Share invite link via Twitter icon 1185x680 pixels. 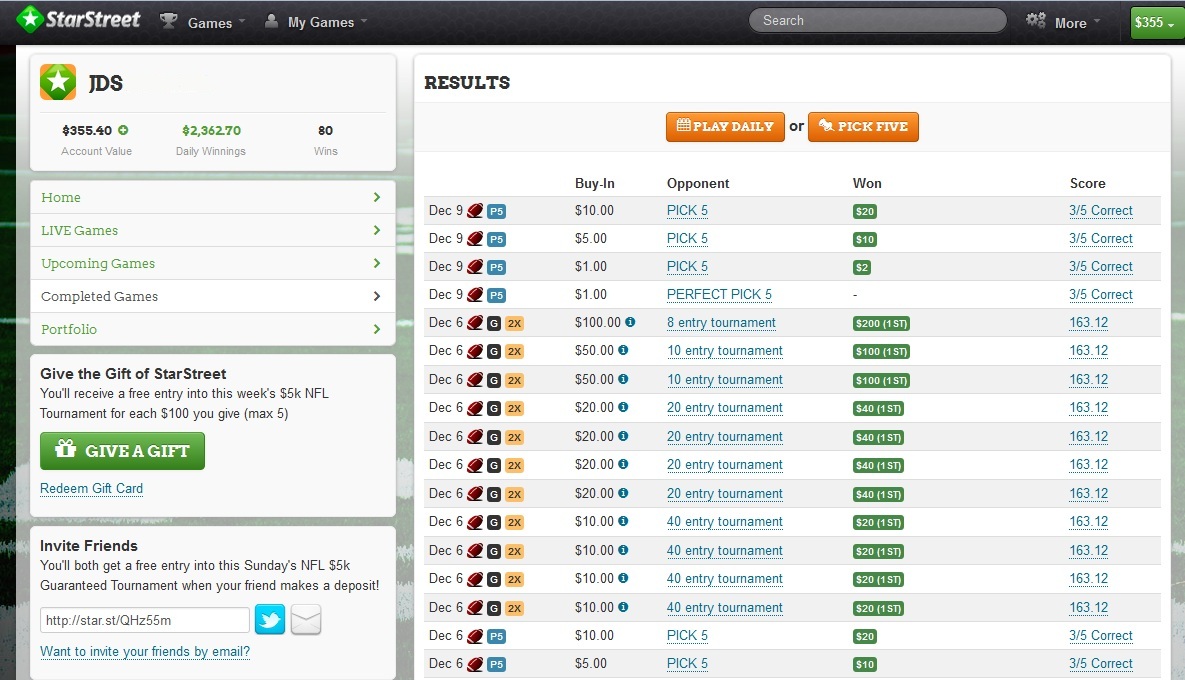(270, 620)
